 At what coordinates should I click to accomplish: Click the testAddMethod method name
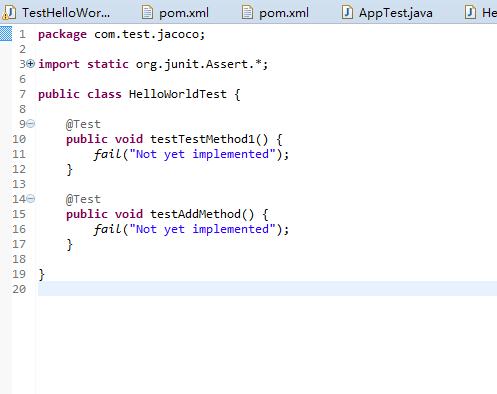coord(195,214)
